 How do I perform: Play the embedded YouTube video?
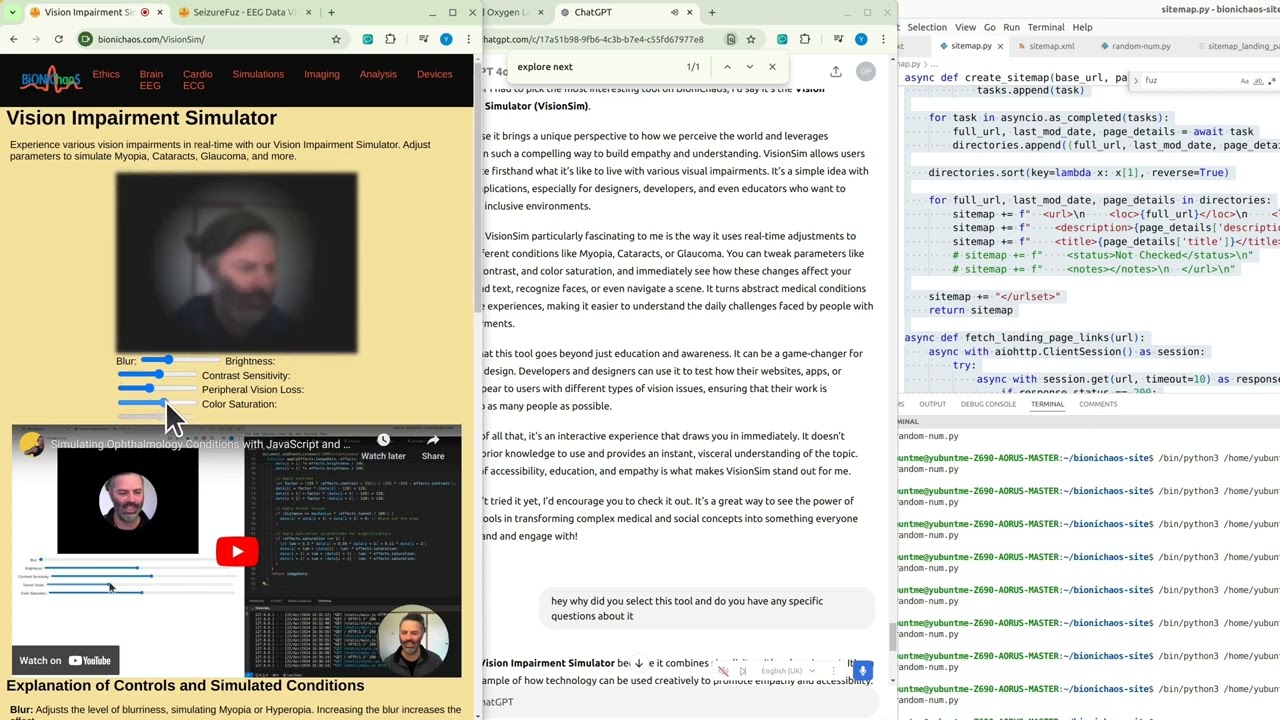(237, 551)
